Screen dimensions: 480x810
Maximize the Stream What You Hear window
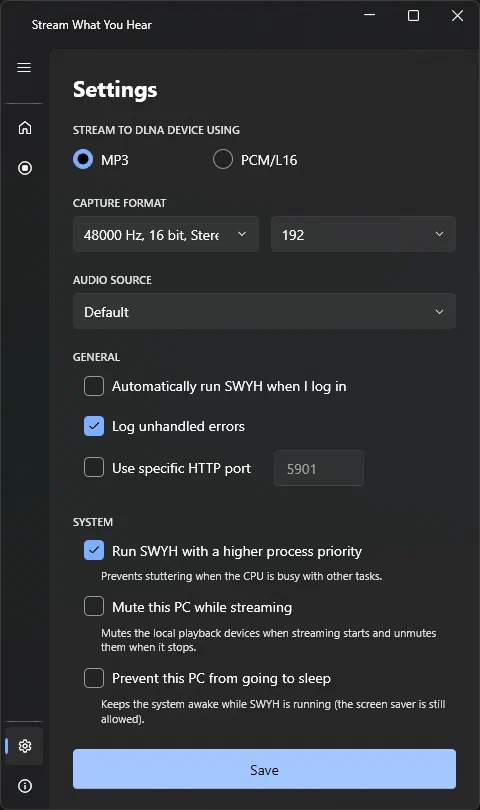(413, 15)
